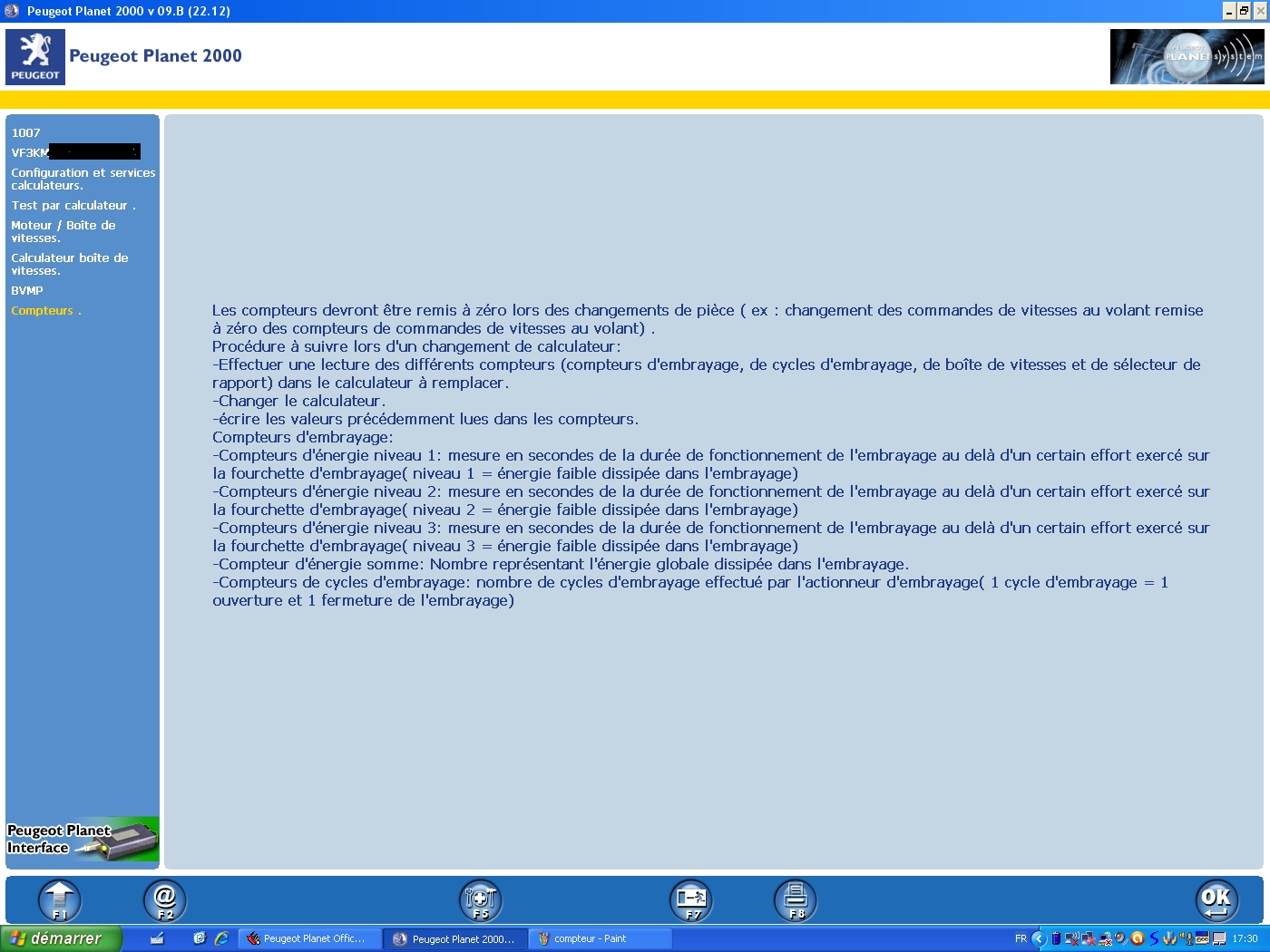Open the démarrer start menu
This screenshot has height=952, width=1270.
click(61, 938)
